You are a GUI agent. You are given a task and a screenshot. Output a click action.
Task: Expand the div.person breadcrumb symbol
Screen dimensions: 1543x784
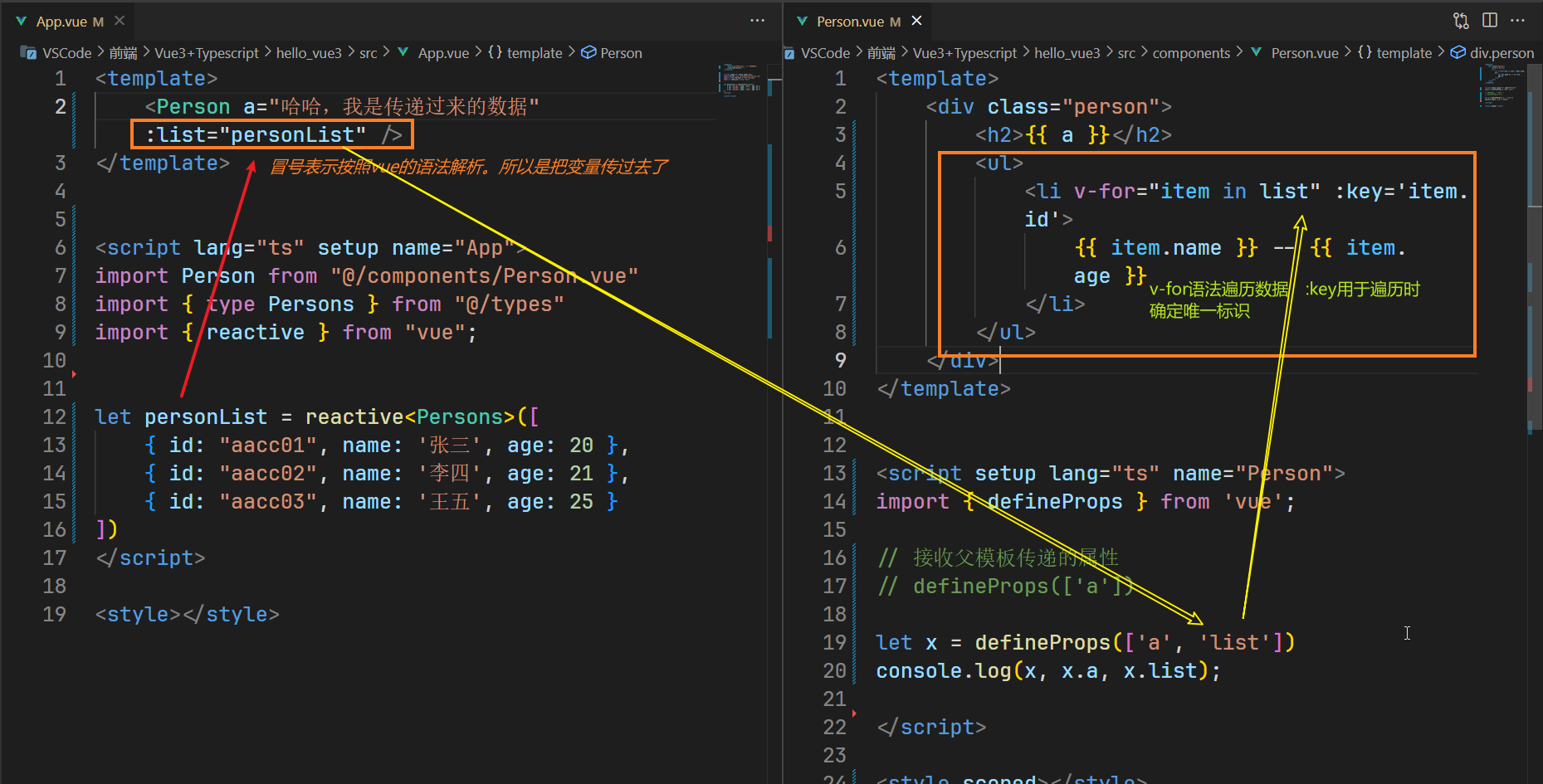click(1501, 53)
